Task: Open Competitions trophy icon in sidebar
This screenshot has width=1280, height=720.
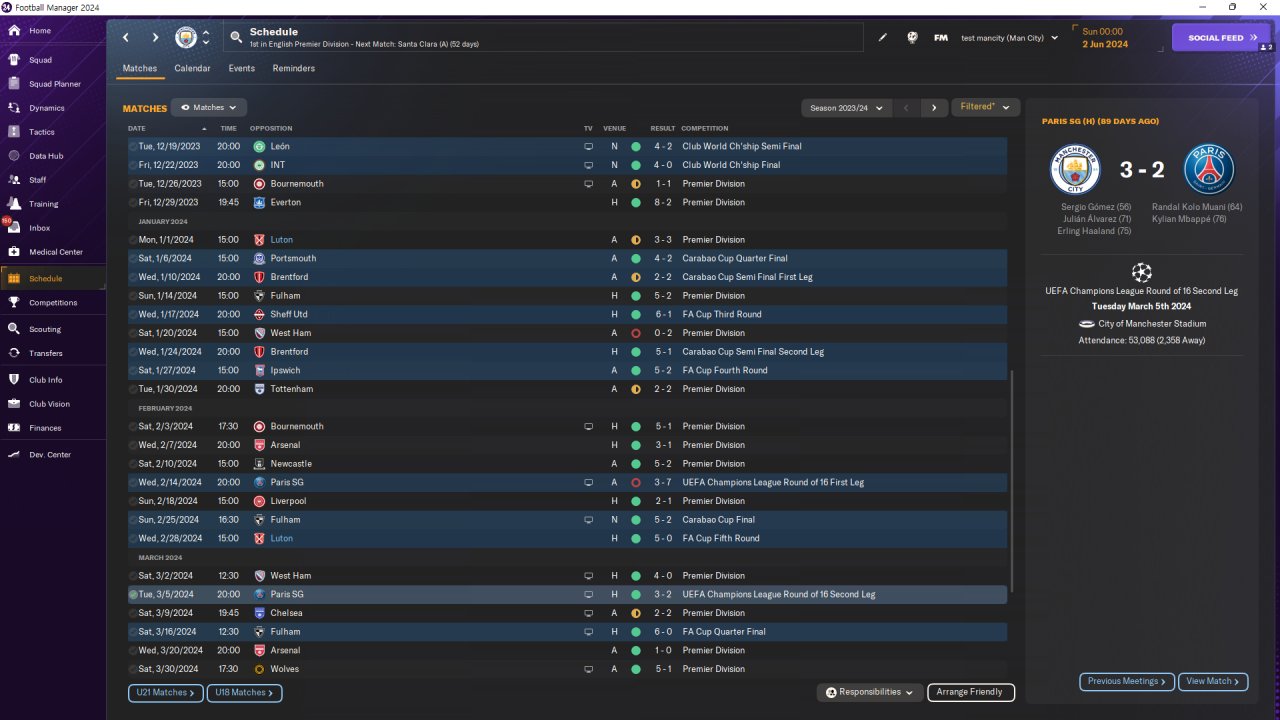Action: pyautogui.click(x=14, y=302)
